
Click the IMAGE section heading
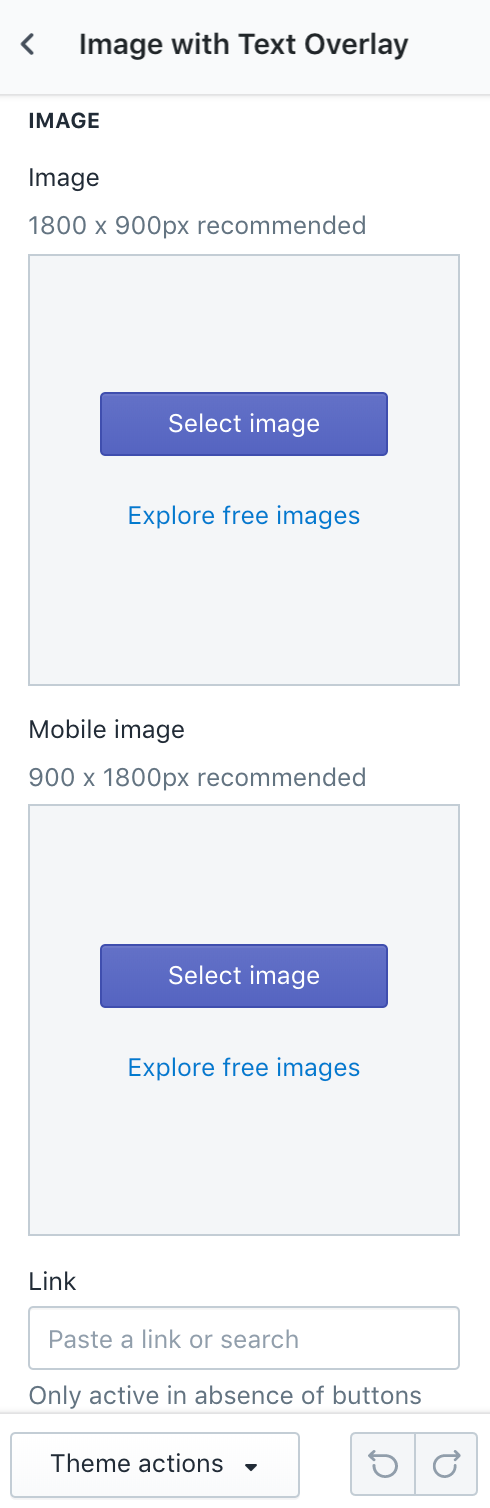64,122
